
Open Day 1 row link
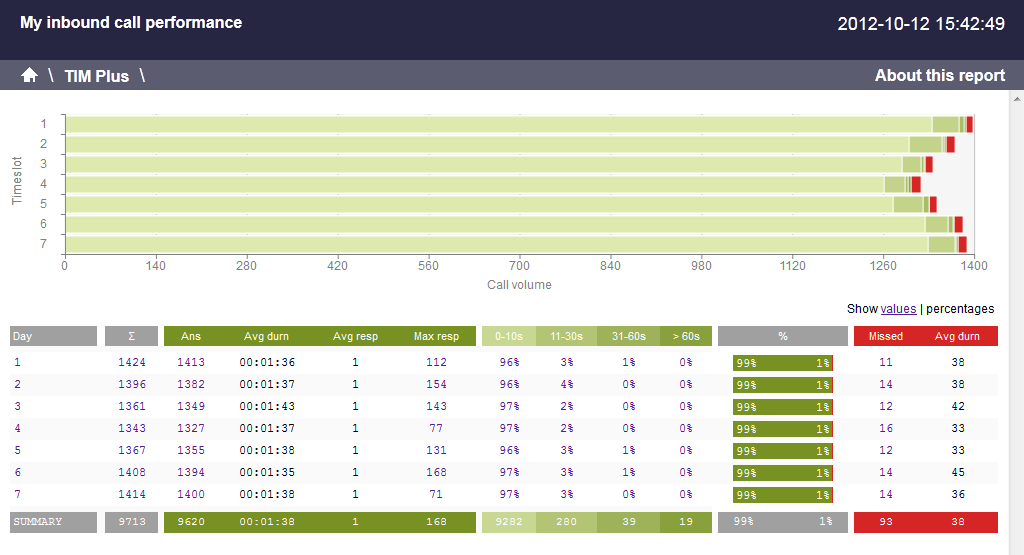coord(16,362)
